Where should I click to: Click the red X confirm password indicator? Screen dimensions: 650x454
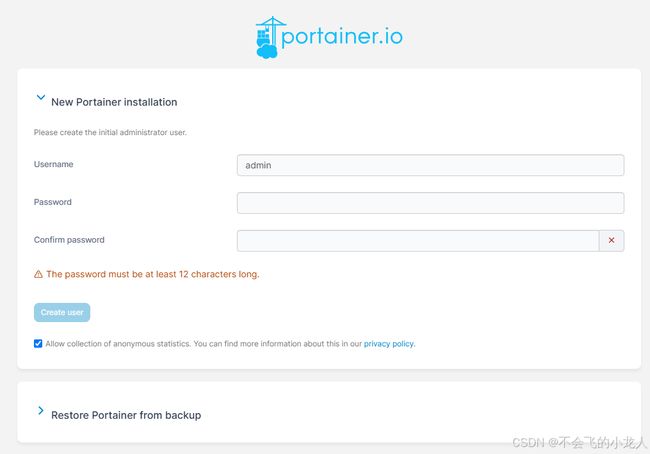611,240
